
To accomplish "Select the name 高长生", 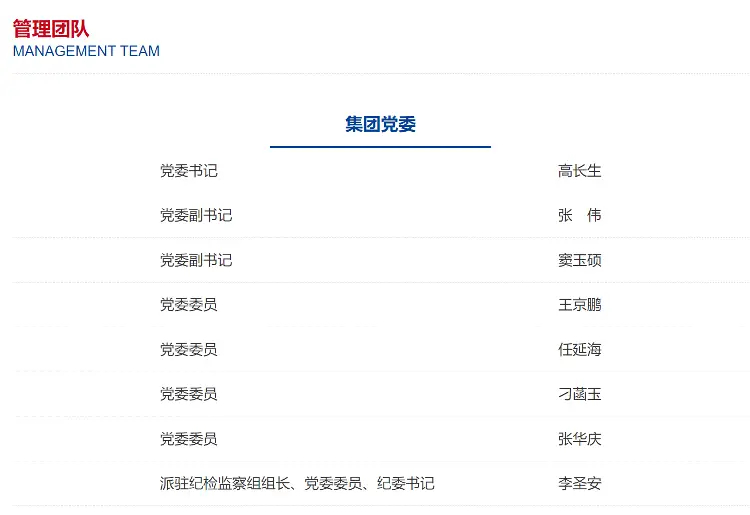I will pyautogui.click(x=580, y=171).
